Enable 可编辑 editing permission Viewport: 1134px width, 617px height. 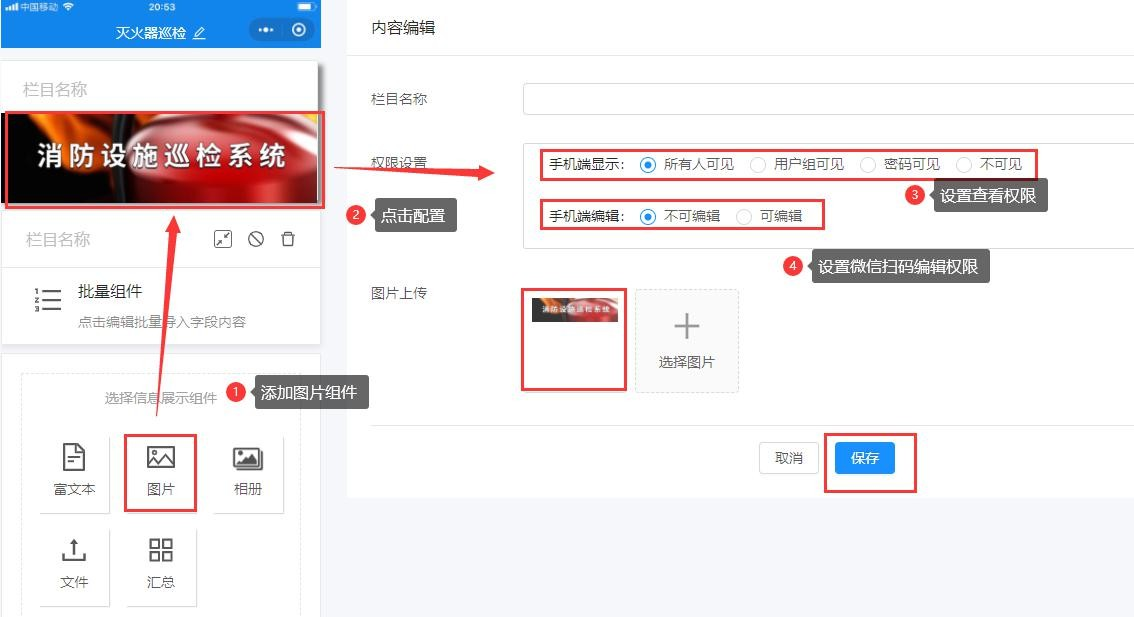[744, 214]
